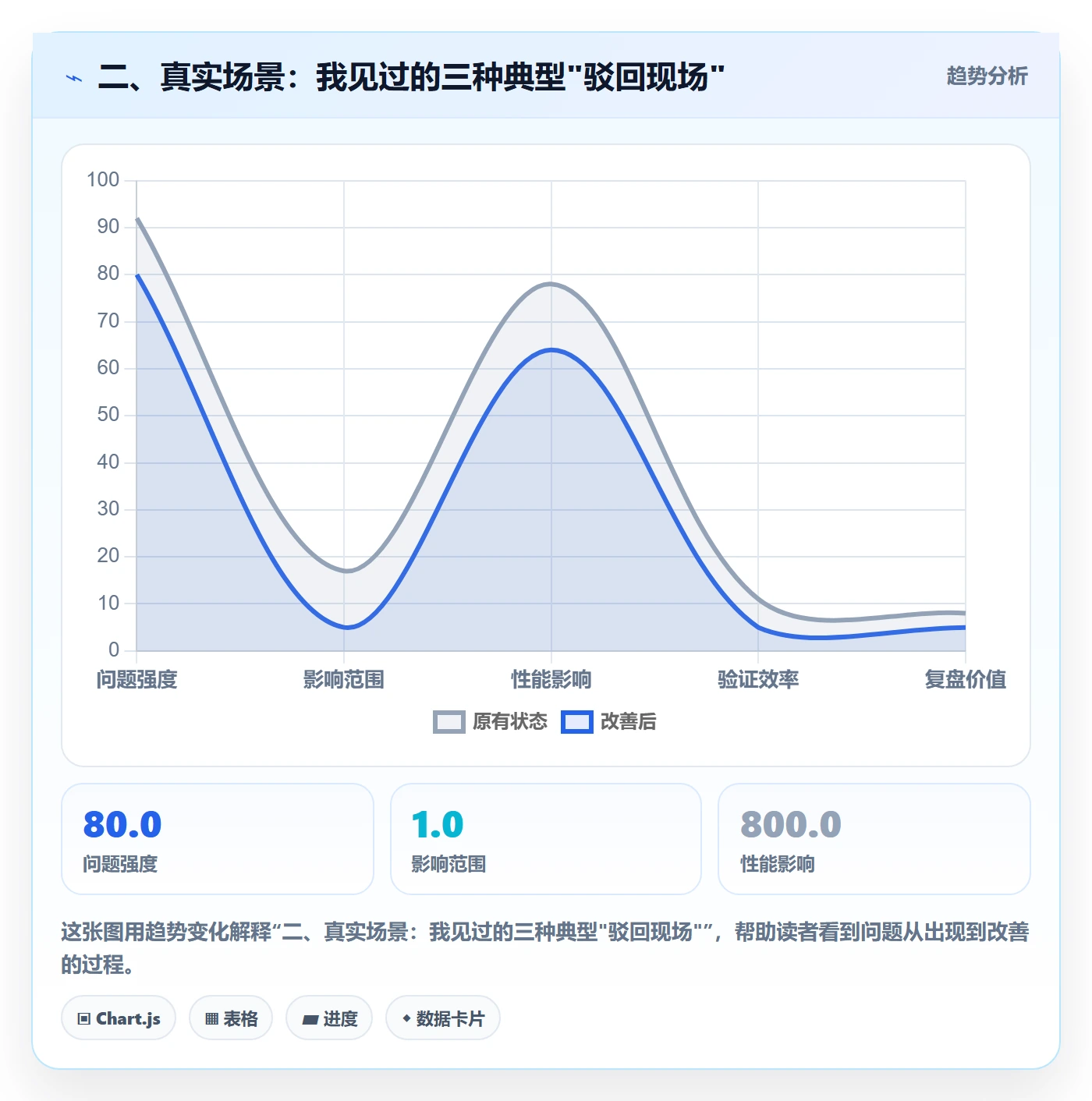Click the 复盘价值 x-axis label
1092x1101 pixels.
tap(966, 680)
